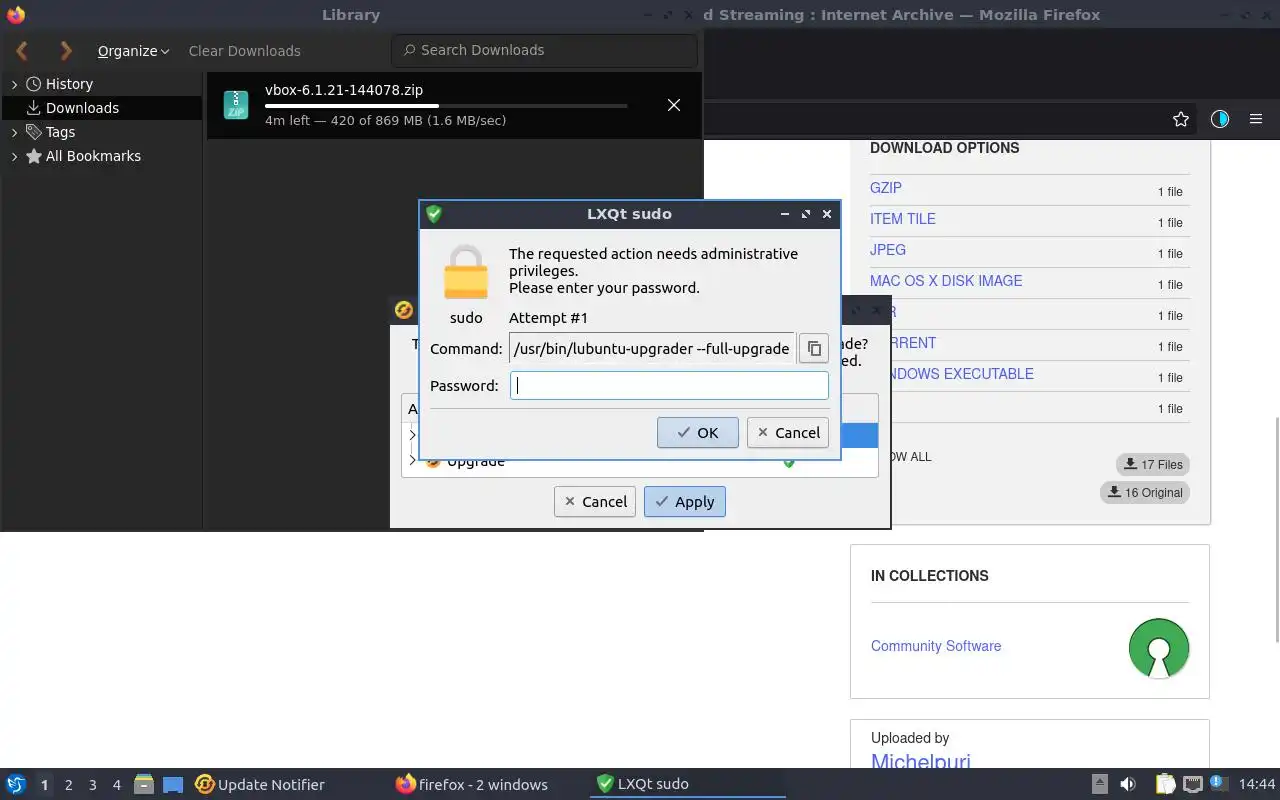Viewport: 1280px width, 800px height.
Task: Click the 14:44 clock in the panel
Action: coord(1257,784)
